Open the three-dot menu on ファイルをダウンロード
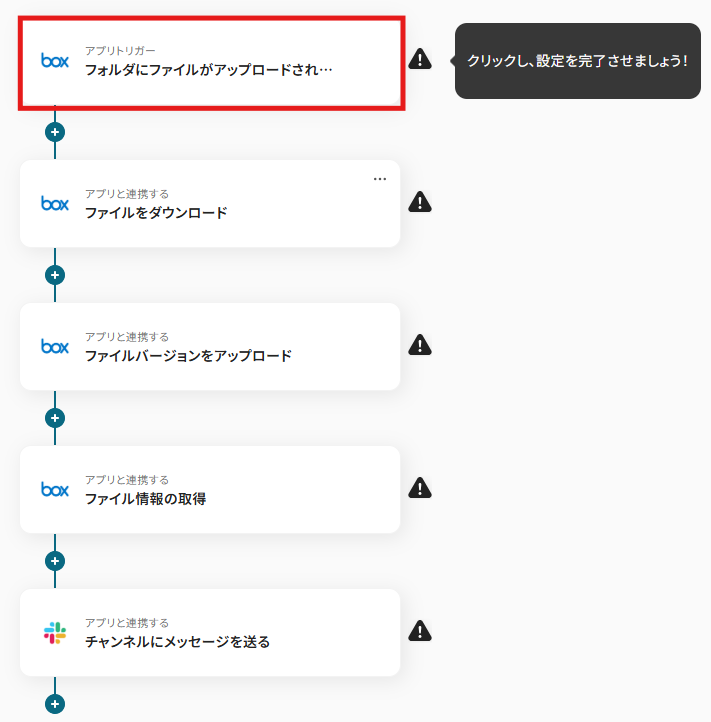This screenshot has width=711, height=722. point(380,179)
